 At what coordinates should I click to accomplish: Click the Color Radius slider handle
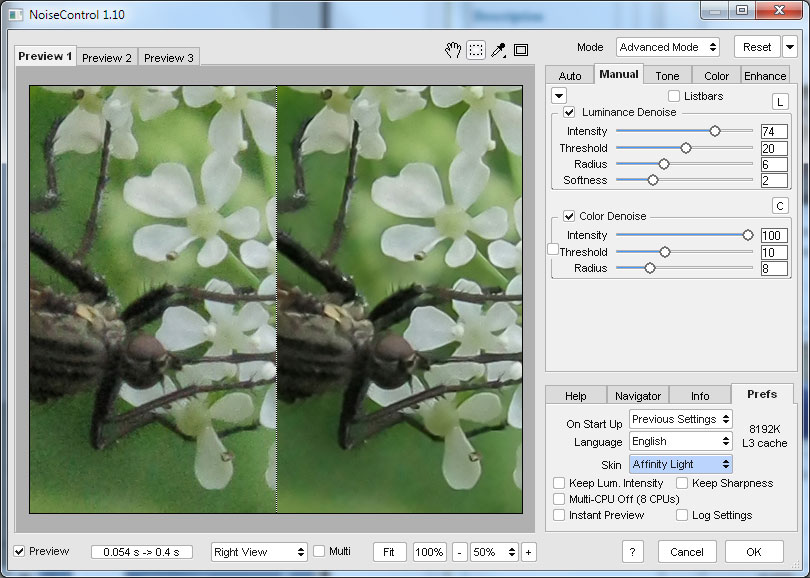[x=650, y=268]
